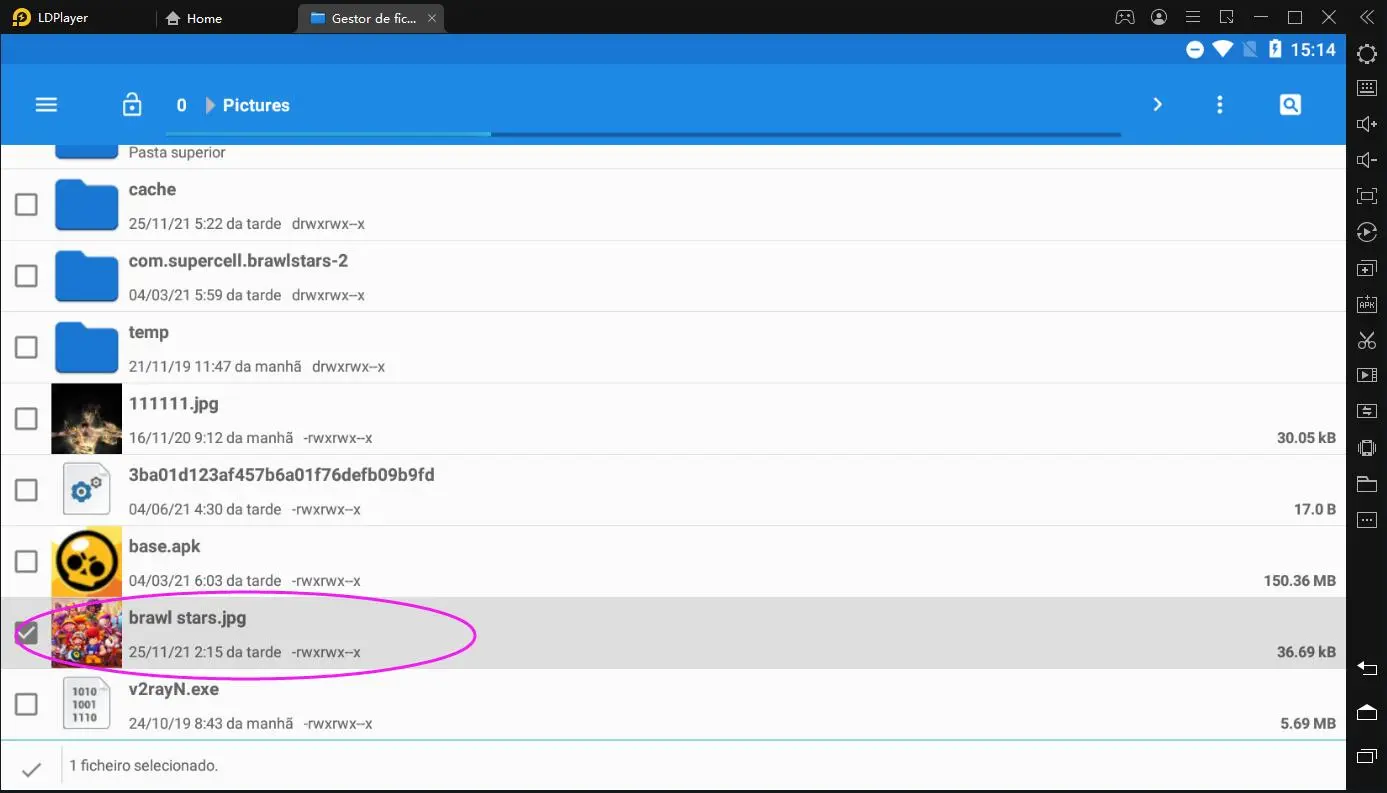Expand the path chevron after Pictures
The width and height of the screenshot is (1387, 793).
[1157, 104]
